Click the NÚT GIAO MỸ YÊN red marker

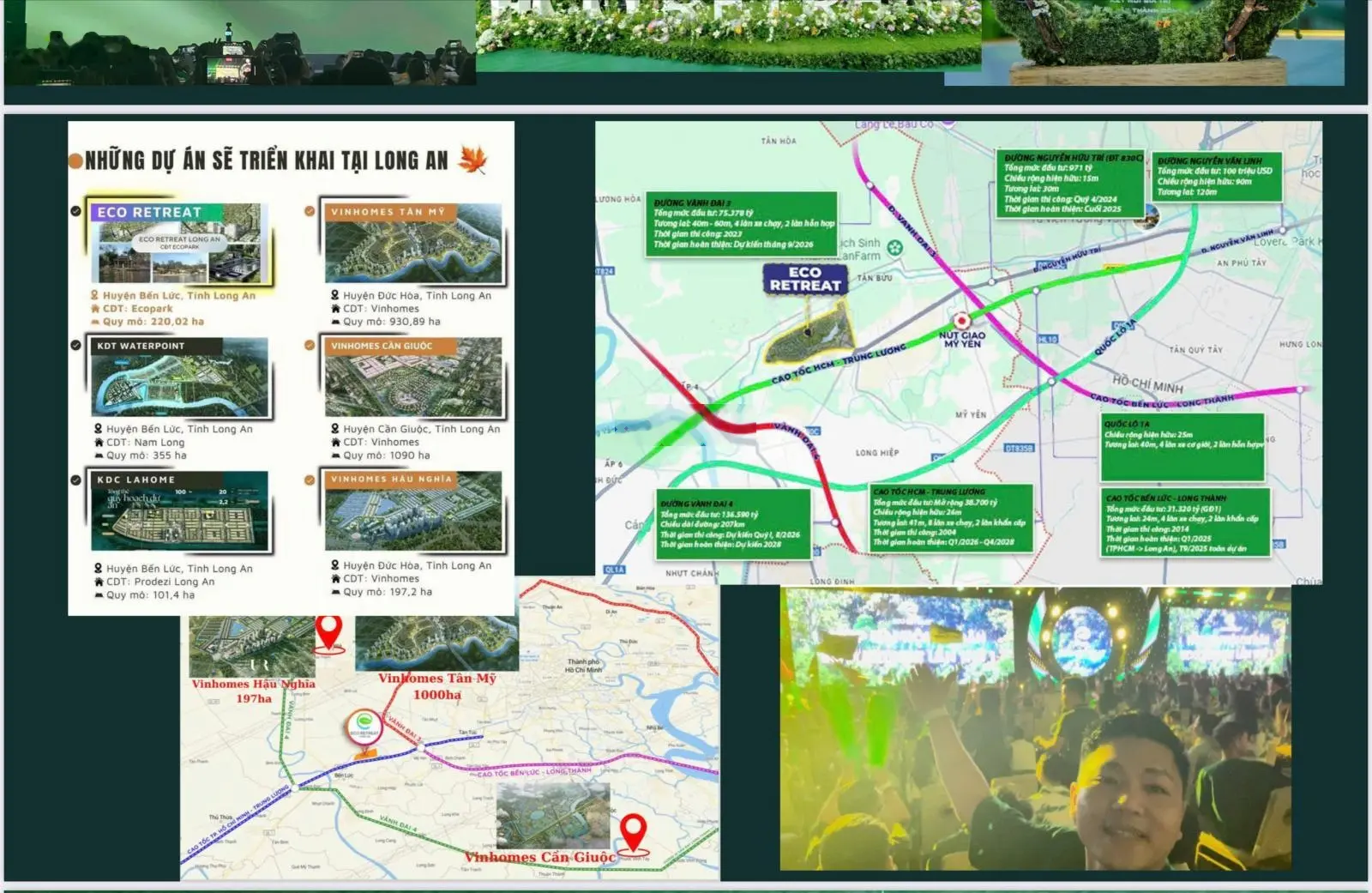(961, 321)
